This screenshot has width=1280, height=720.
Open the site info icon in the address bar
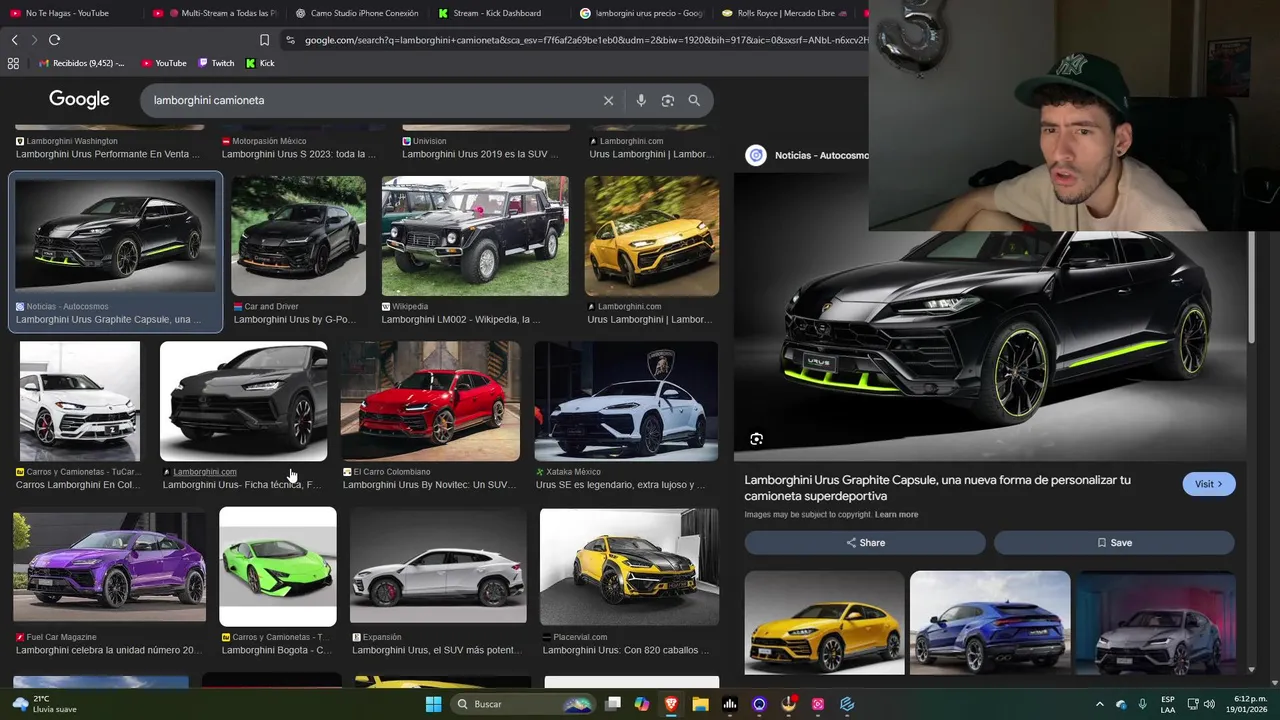point(290,40)
